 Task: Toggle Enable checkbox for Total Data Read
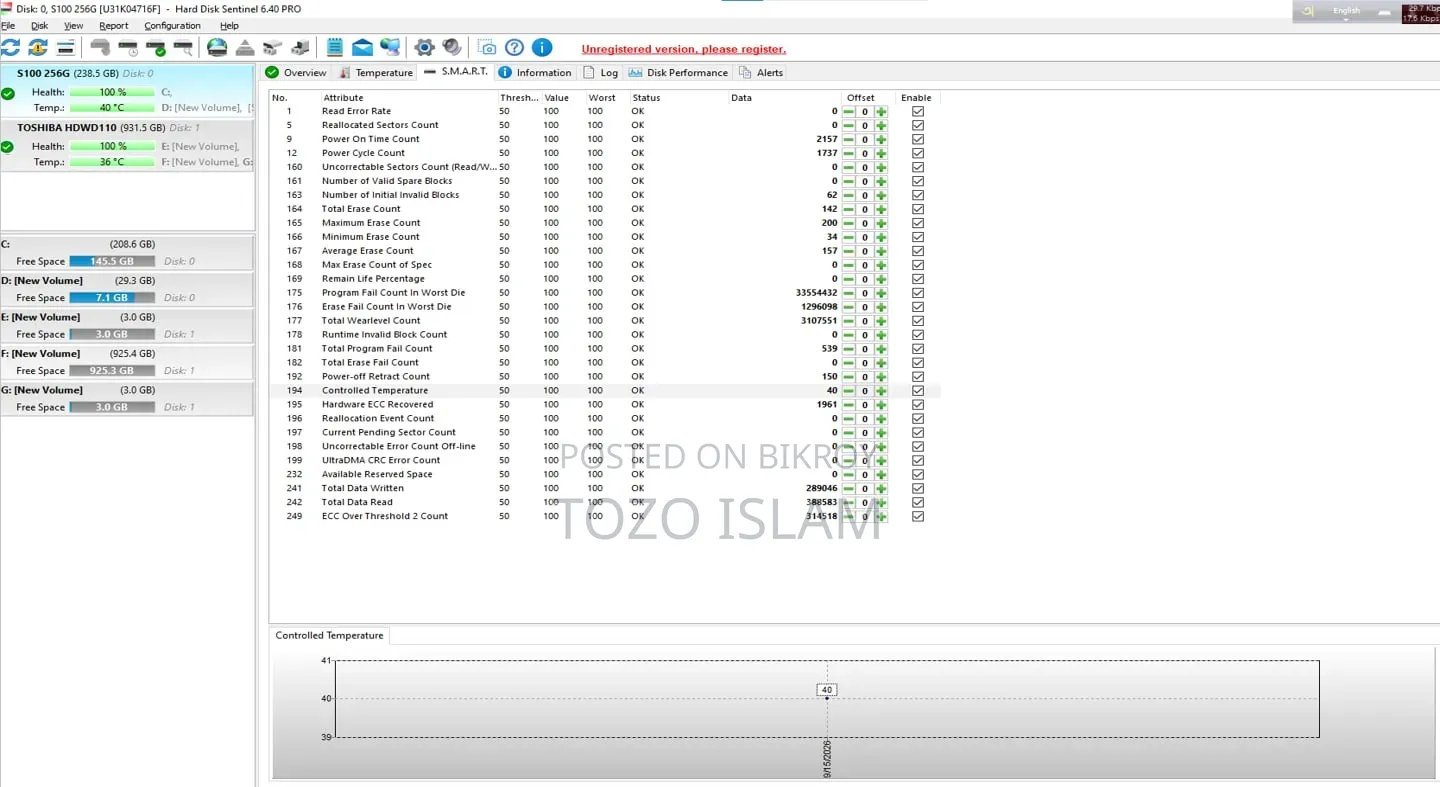pyautogui.click(x=918, y=503)
